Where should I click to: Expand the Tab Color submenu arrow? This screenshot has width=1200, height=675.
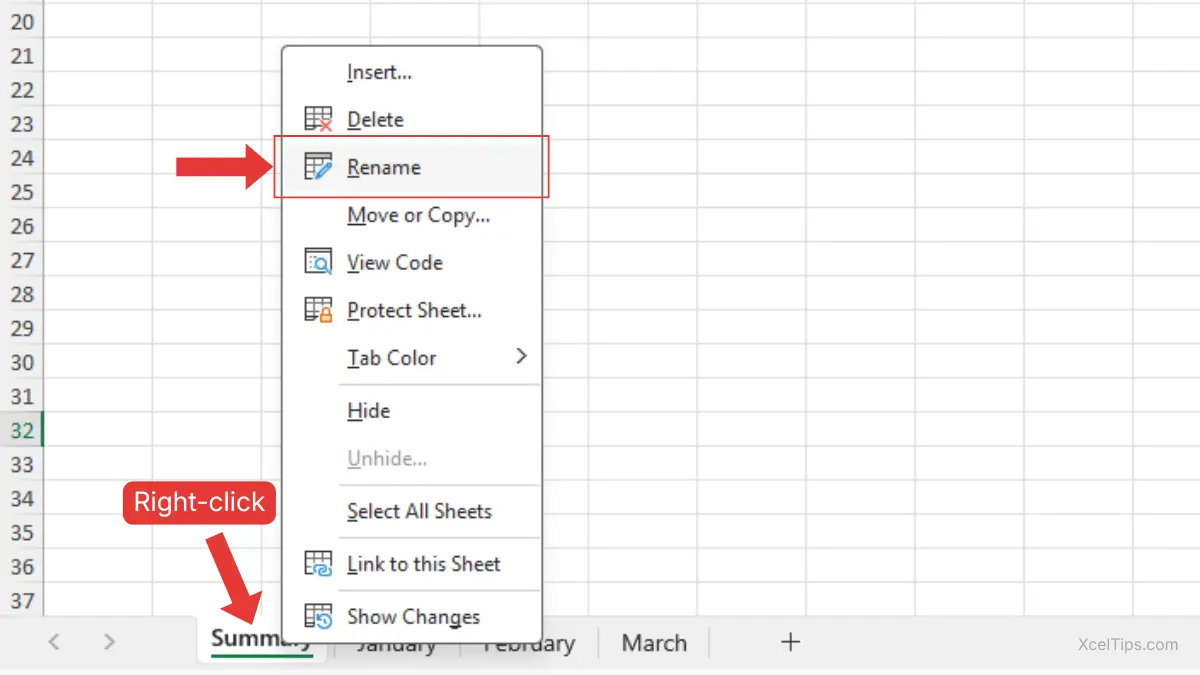tap(521, 357)
